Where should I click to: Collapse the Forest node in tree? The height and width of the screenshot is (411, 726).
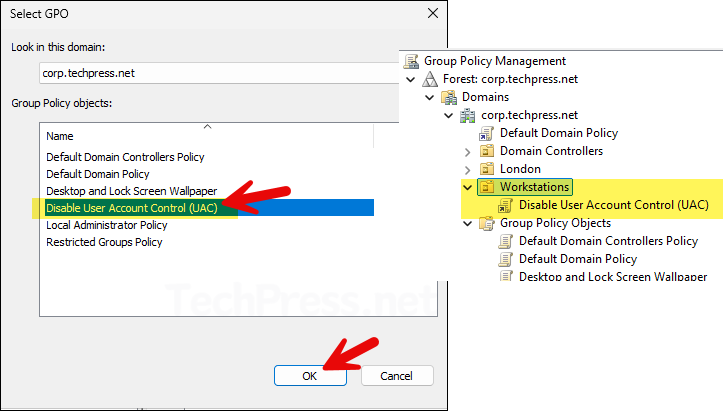click(411, 80)
